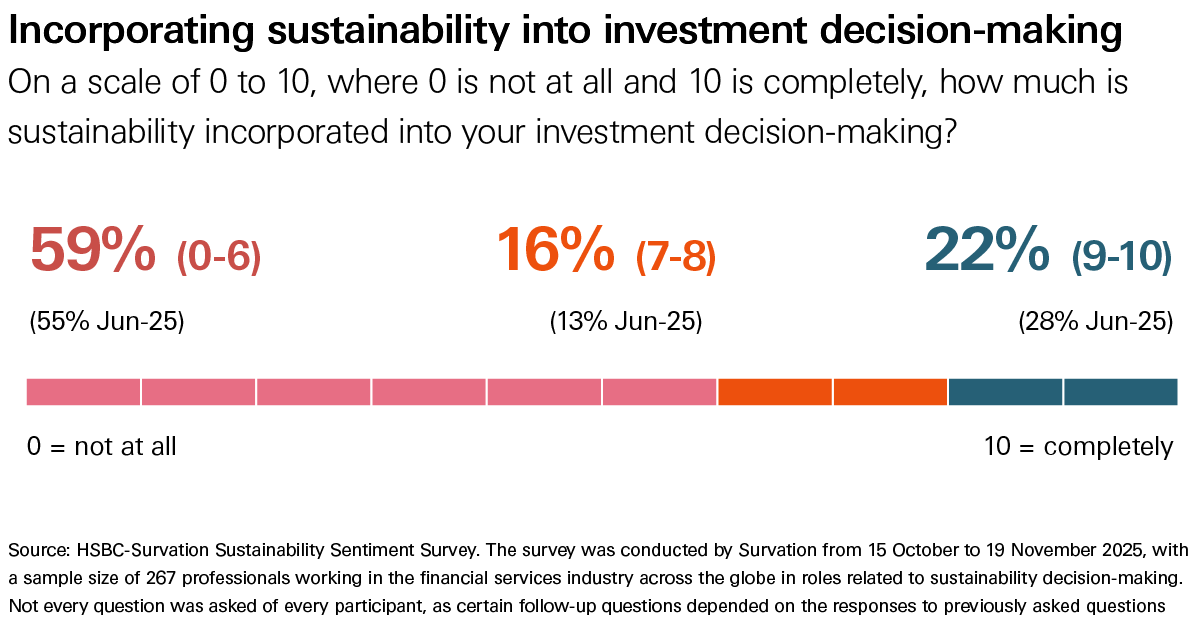Click the leftmost pink segment of the scale bar

pos(83,392)
